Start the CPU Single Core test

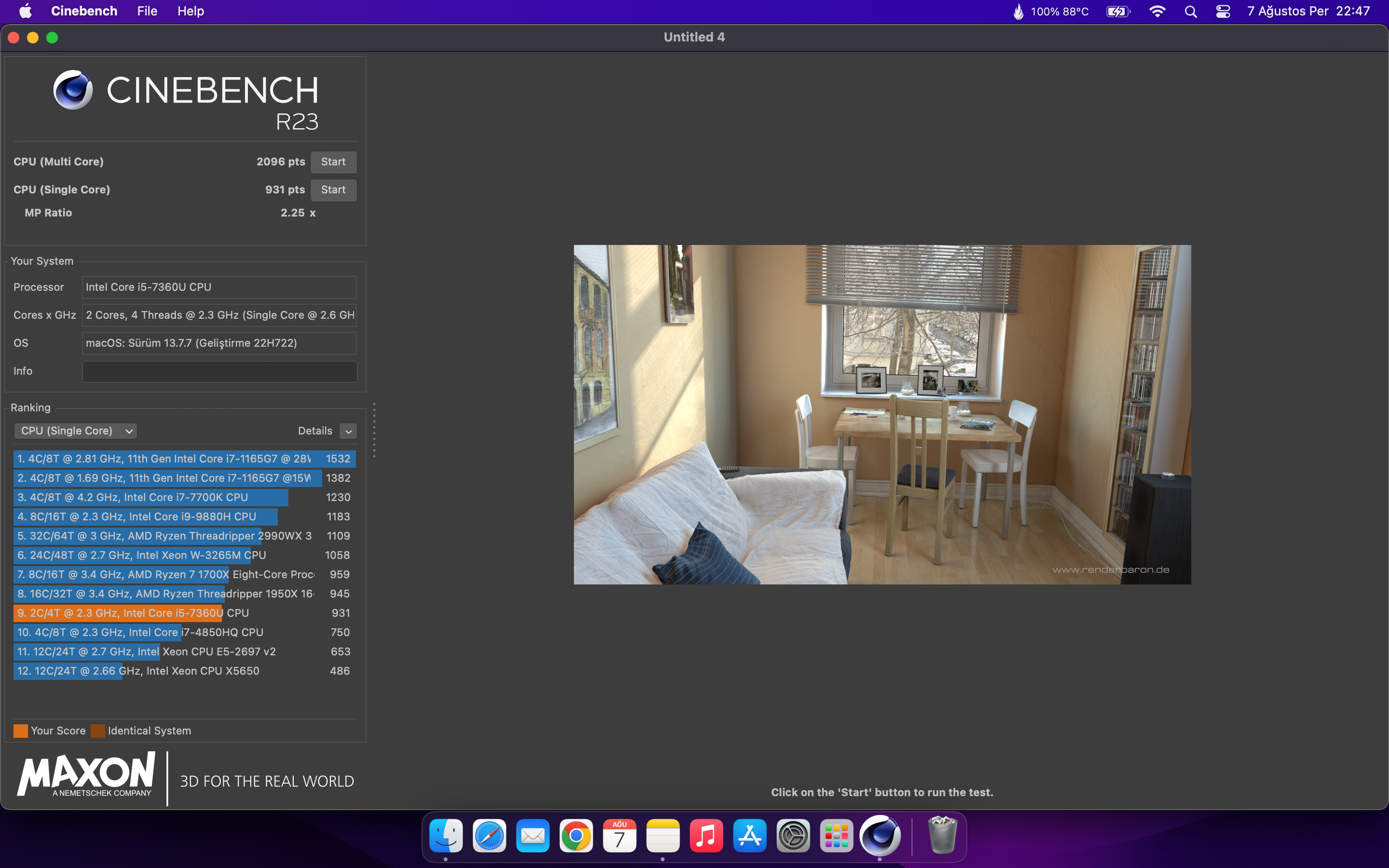point(333,190)
